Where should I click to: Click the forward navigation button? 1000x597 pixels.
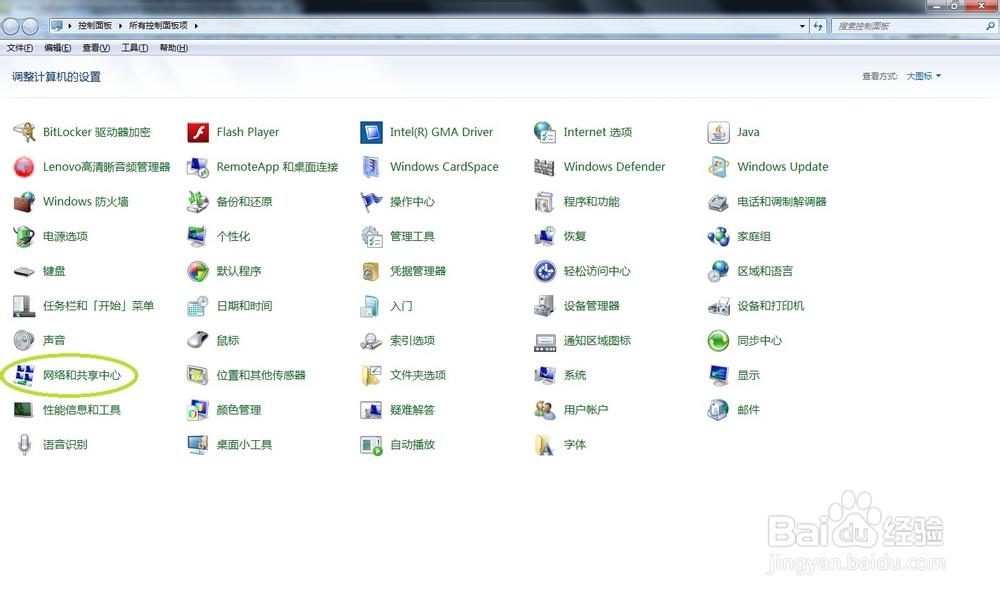click(30, 26)
